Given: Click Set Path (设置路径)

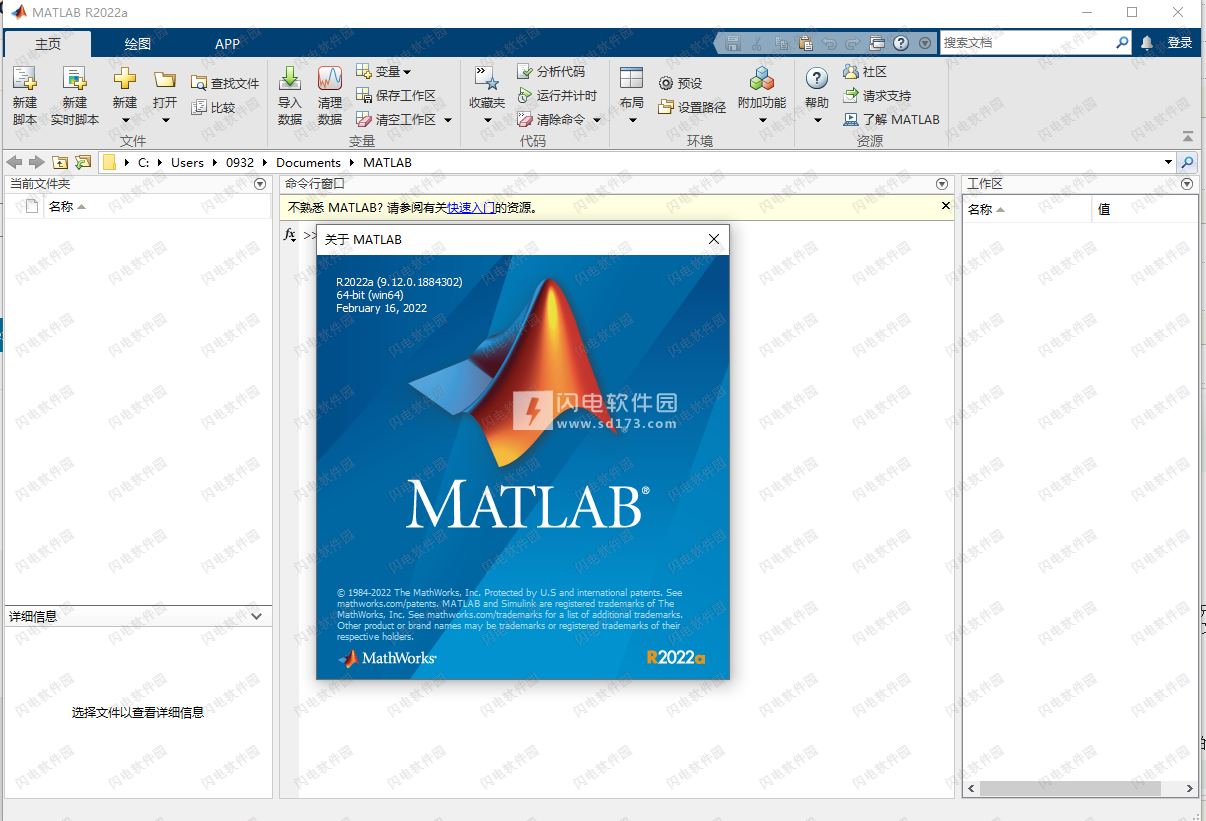Looking at the screenshot, I should [x=692, y=107].
